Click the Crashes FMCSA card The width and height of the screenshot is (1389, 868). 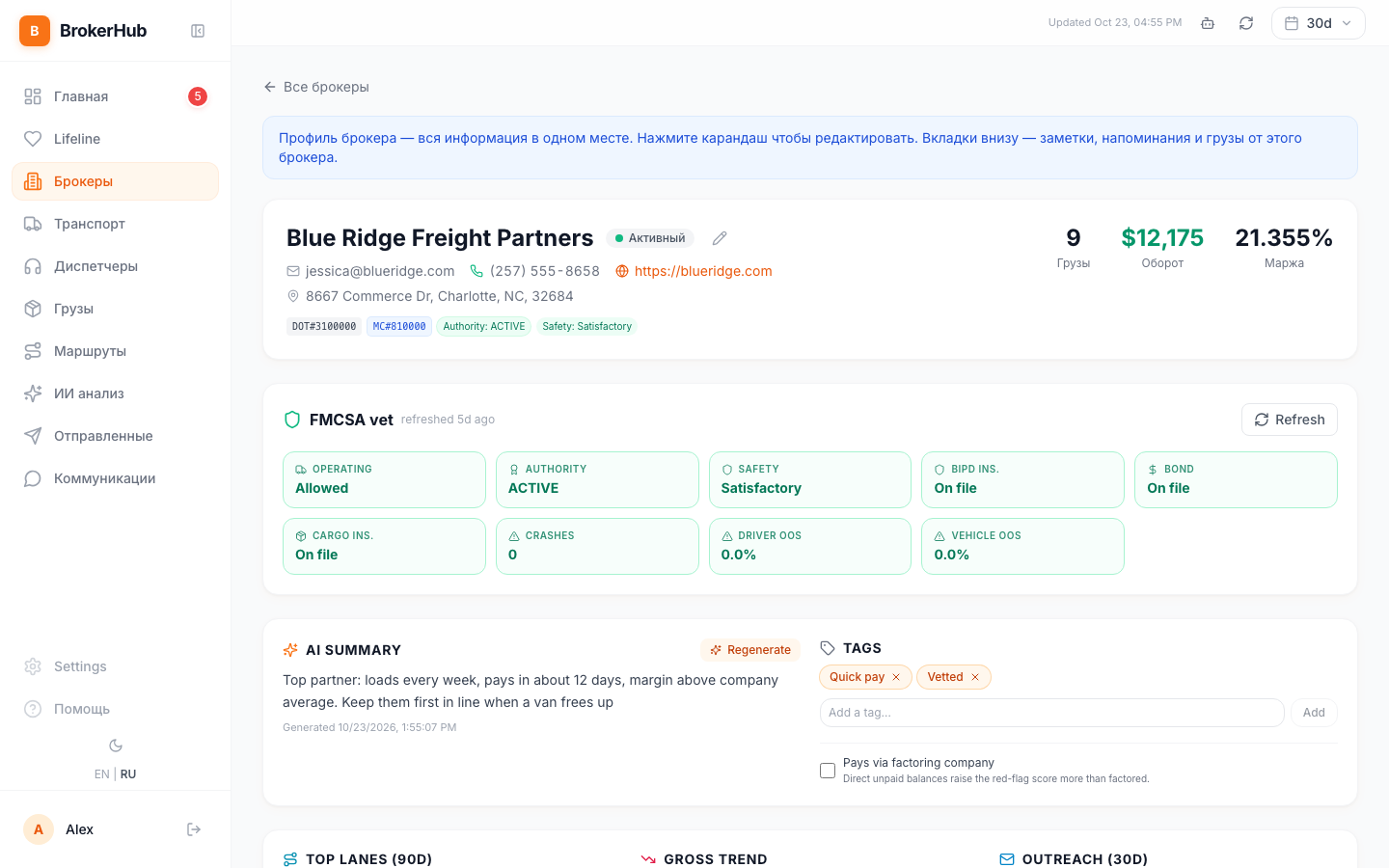pyautogui.click(x=597, y=546)
